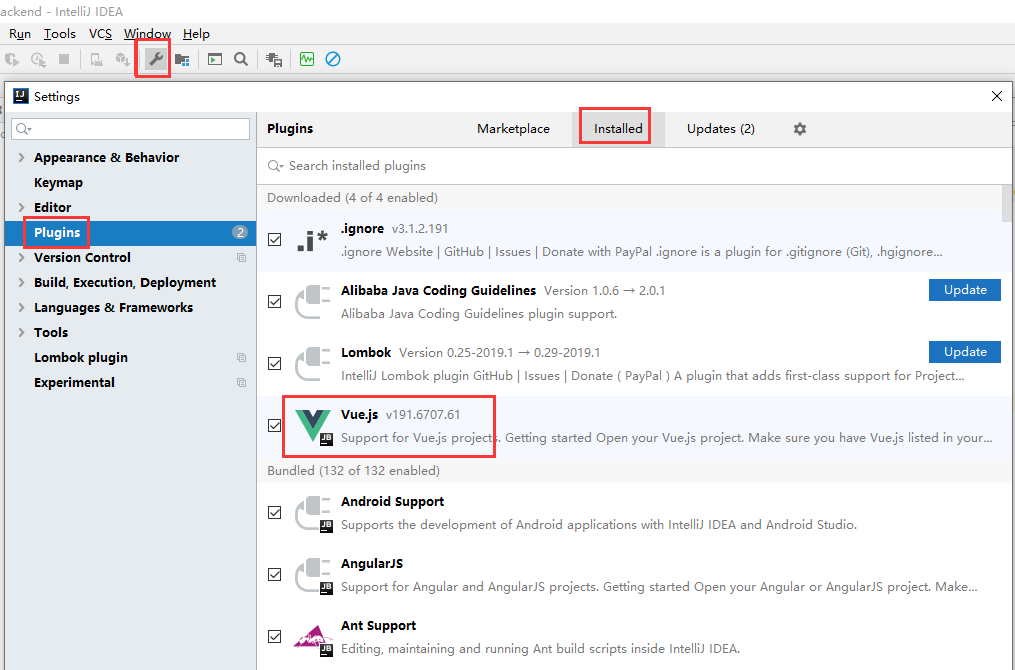The image size is (1015, 670).
Task: Click the Run Anything toolbar icon
Action: [x=215, y=60]
